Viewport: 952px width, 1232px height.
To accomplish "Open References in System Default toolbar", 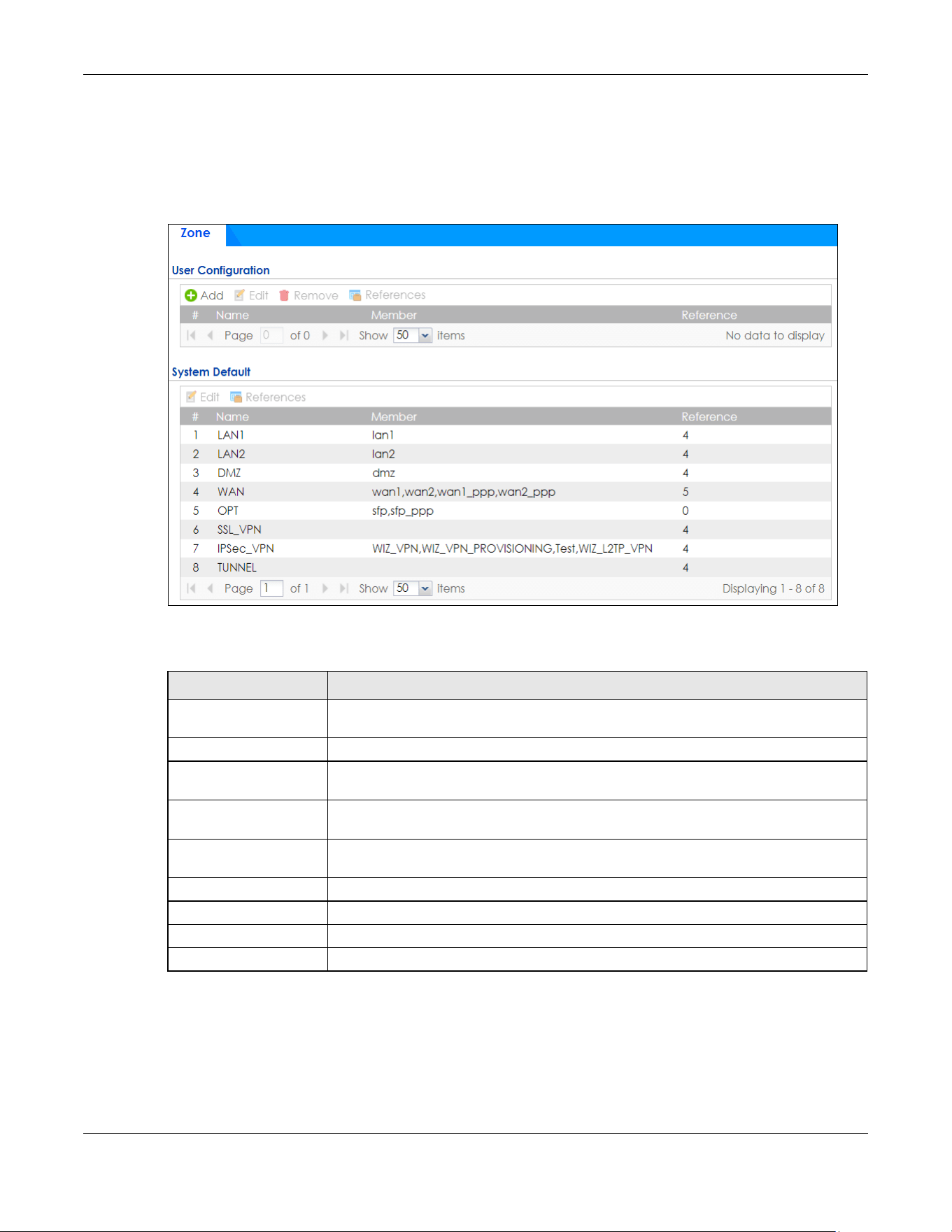I will (x=268, y=397).
